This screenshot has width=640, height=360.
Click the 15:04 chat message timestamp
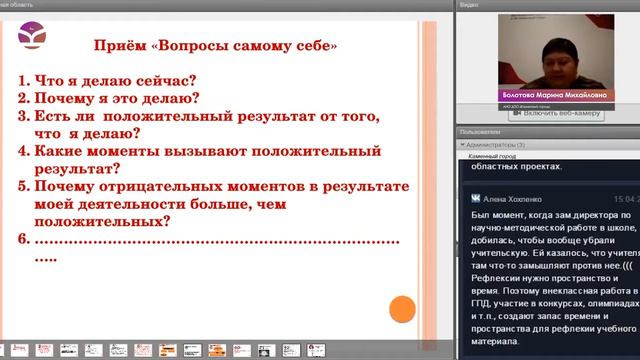coord(627,199)
